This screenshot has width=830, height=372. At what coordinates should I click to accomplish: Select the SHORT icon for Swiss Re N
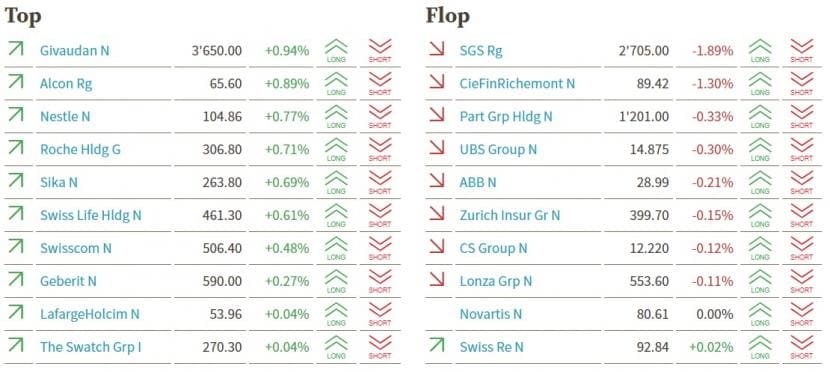tap(801, 347)
